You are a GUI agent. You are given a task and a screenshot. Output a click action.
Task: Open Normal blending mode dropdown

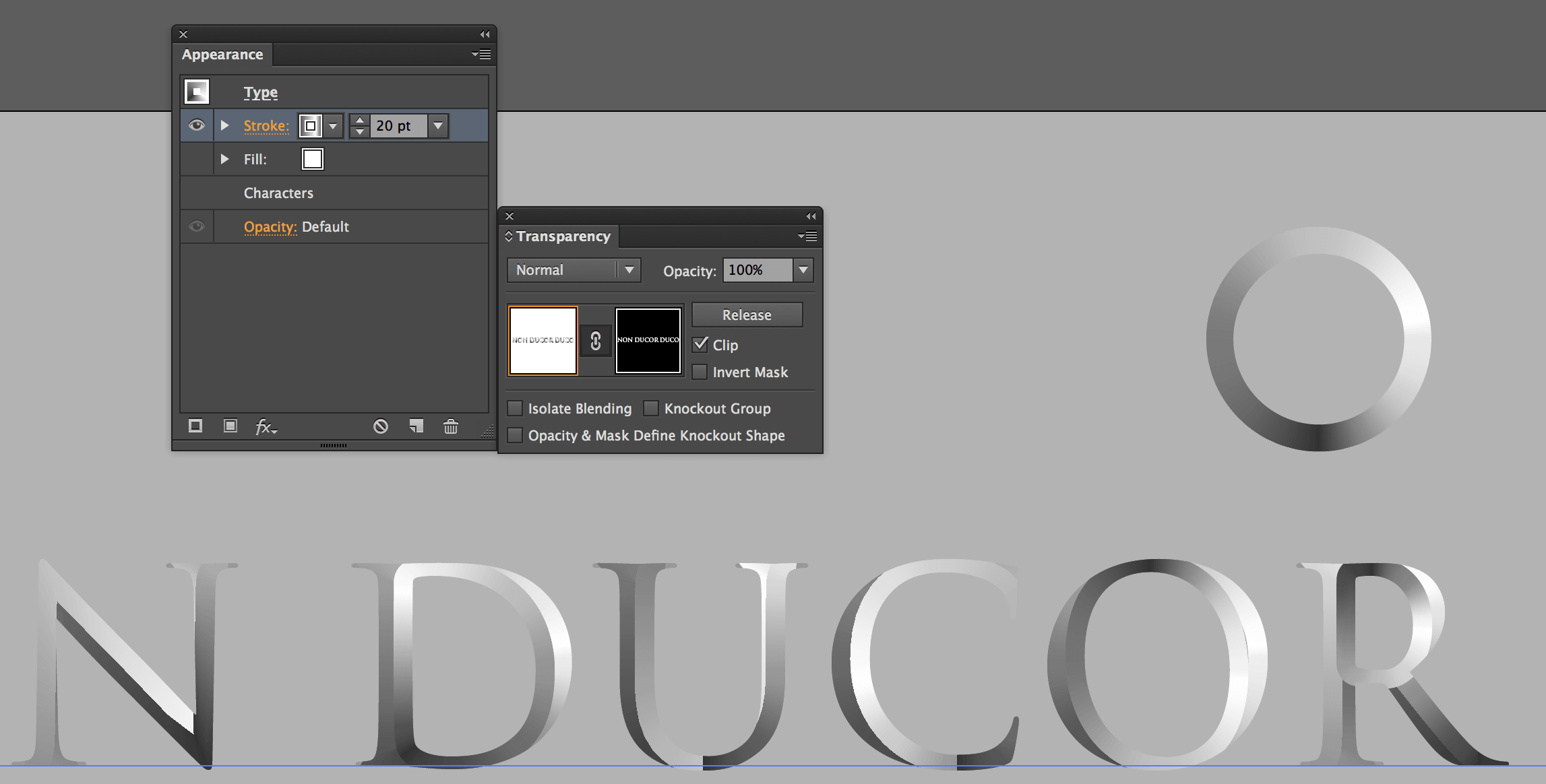(x=629, y=270)
